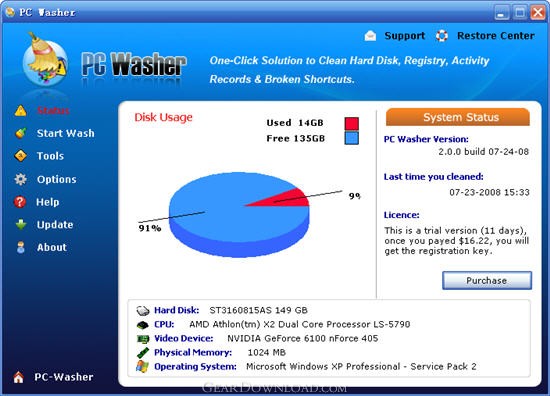The width and height of the screenshot is (550, 396).
Task: Click the 'Used 14GB' legend text
Action: tap(295, 123)
